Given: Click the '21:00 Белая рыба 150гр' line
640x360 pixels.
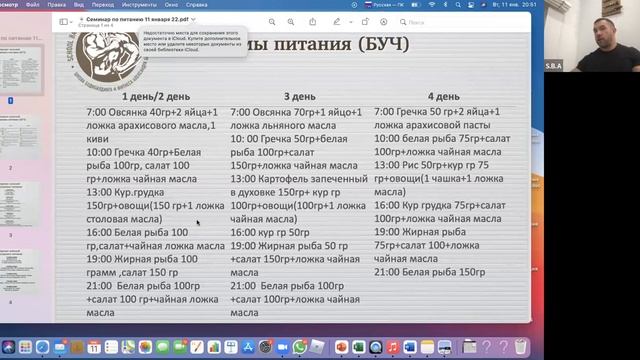Looking at the screenshot, I should click(x=430, y=272).
